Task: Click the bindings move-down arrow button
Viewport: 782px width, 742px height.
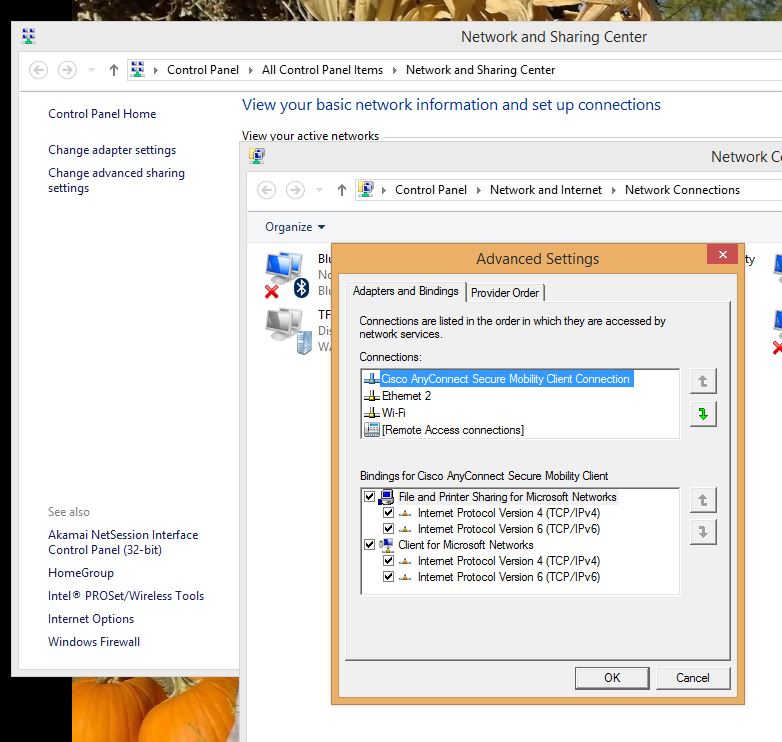Action: tap(703, 532)
